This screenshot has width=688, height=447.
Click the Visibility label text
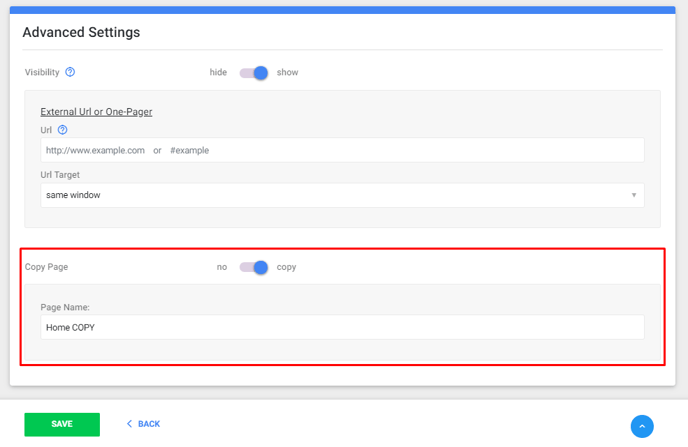tap(42, 72)
